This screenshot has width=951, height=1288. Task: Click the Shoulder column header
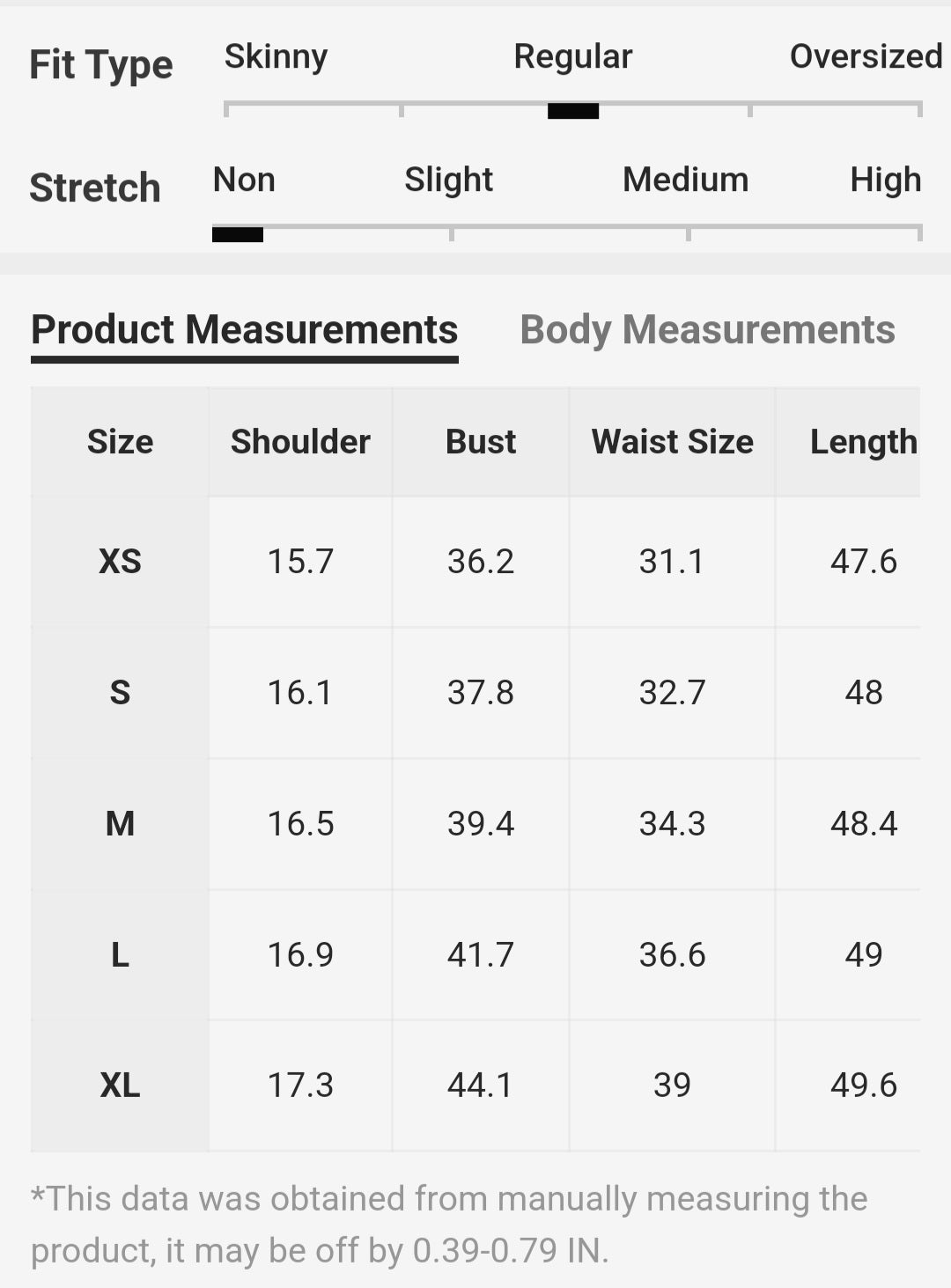[x=300, y=441]
